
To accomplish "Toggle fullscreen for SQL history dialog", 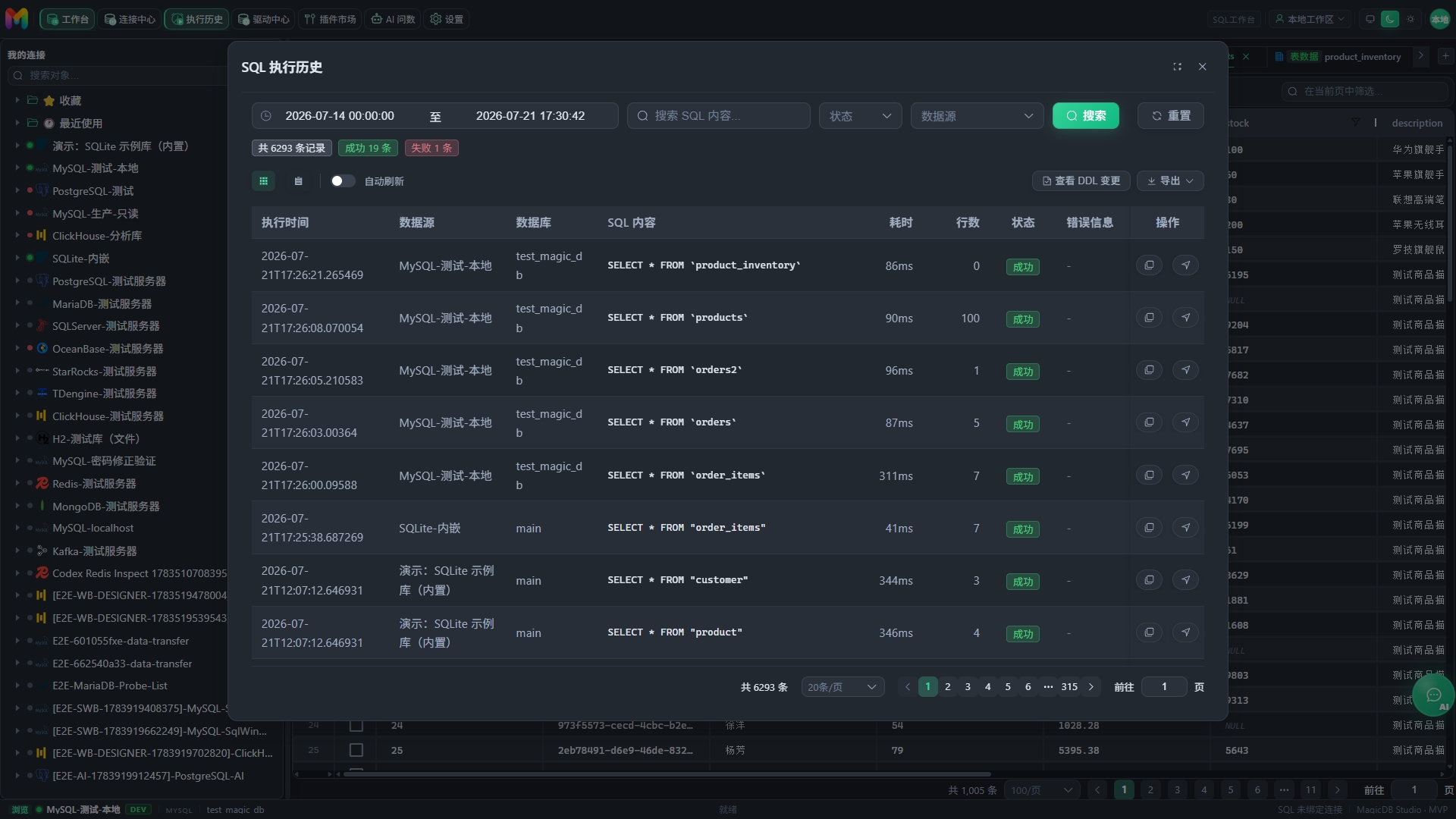I will coord(1177,67).
